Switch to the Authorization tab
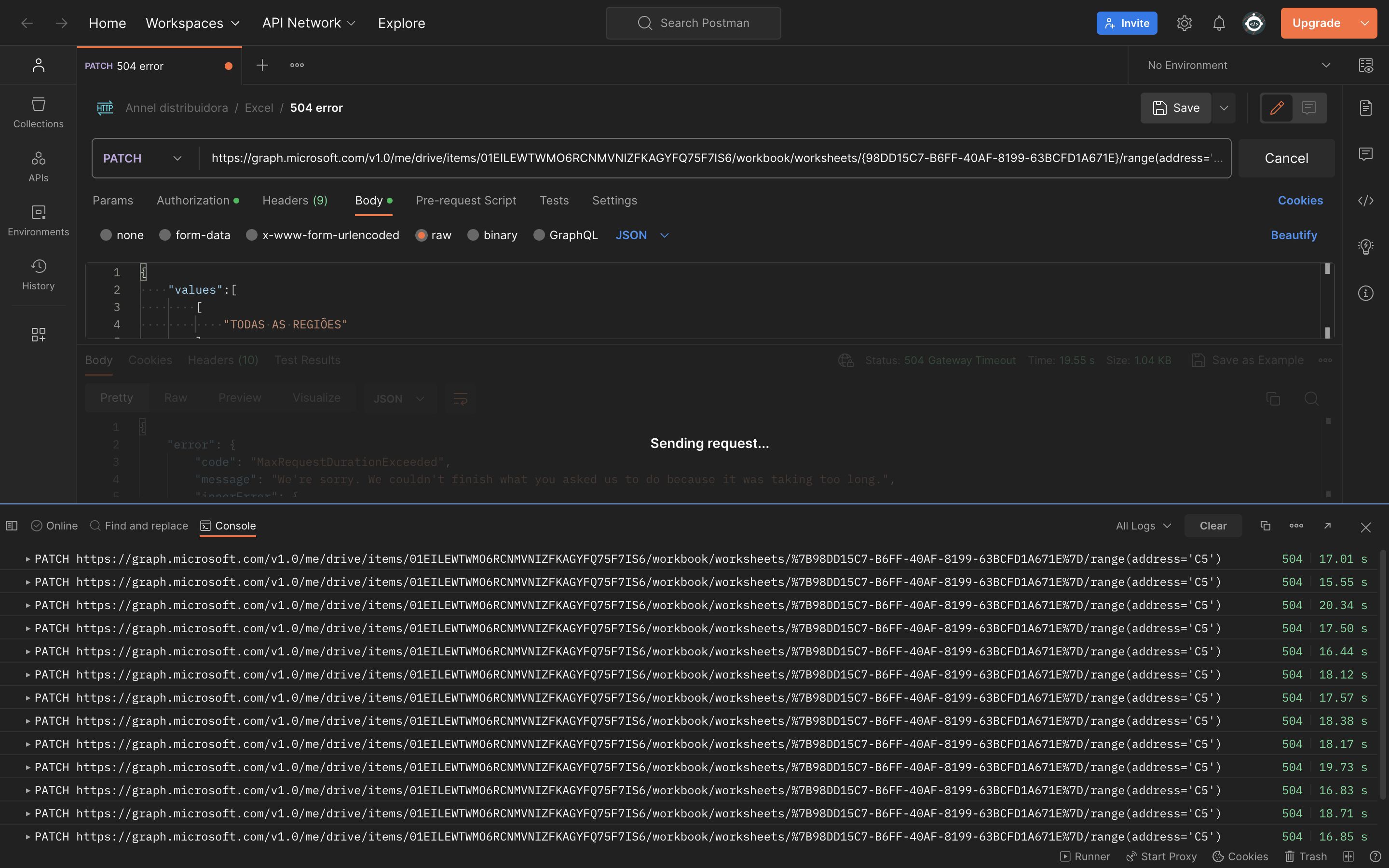The width and height of the screenshot is (1389, 868). [197, 200]
